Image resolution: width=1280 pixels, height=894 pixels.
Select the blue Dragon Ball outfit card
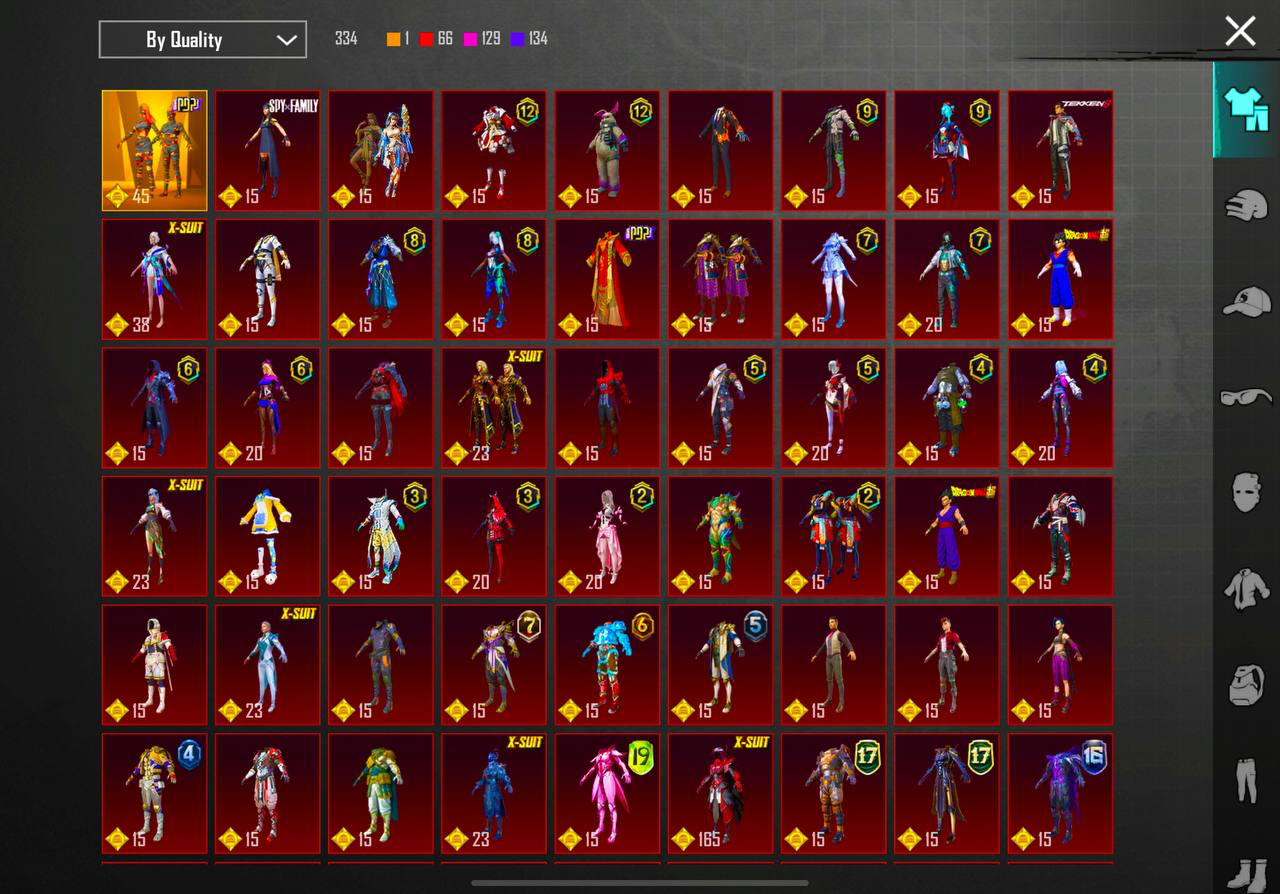pos(1061,279)
